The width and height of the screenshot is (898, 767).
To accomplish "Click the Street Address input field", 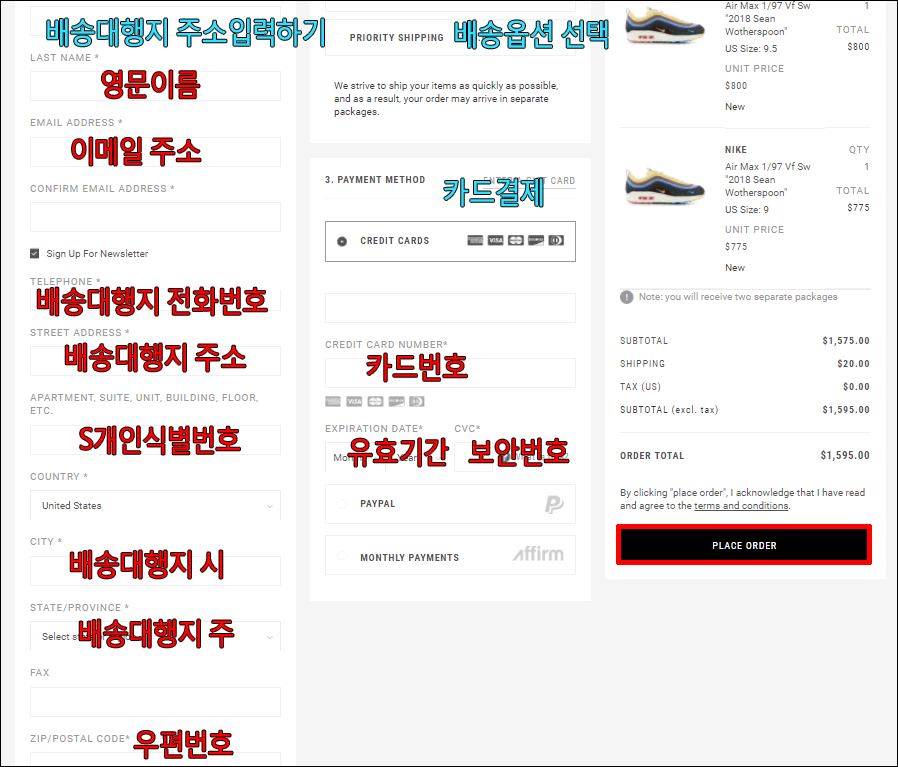I will click(x=155, y=361).
